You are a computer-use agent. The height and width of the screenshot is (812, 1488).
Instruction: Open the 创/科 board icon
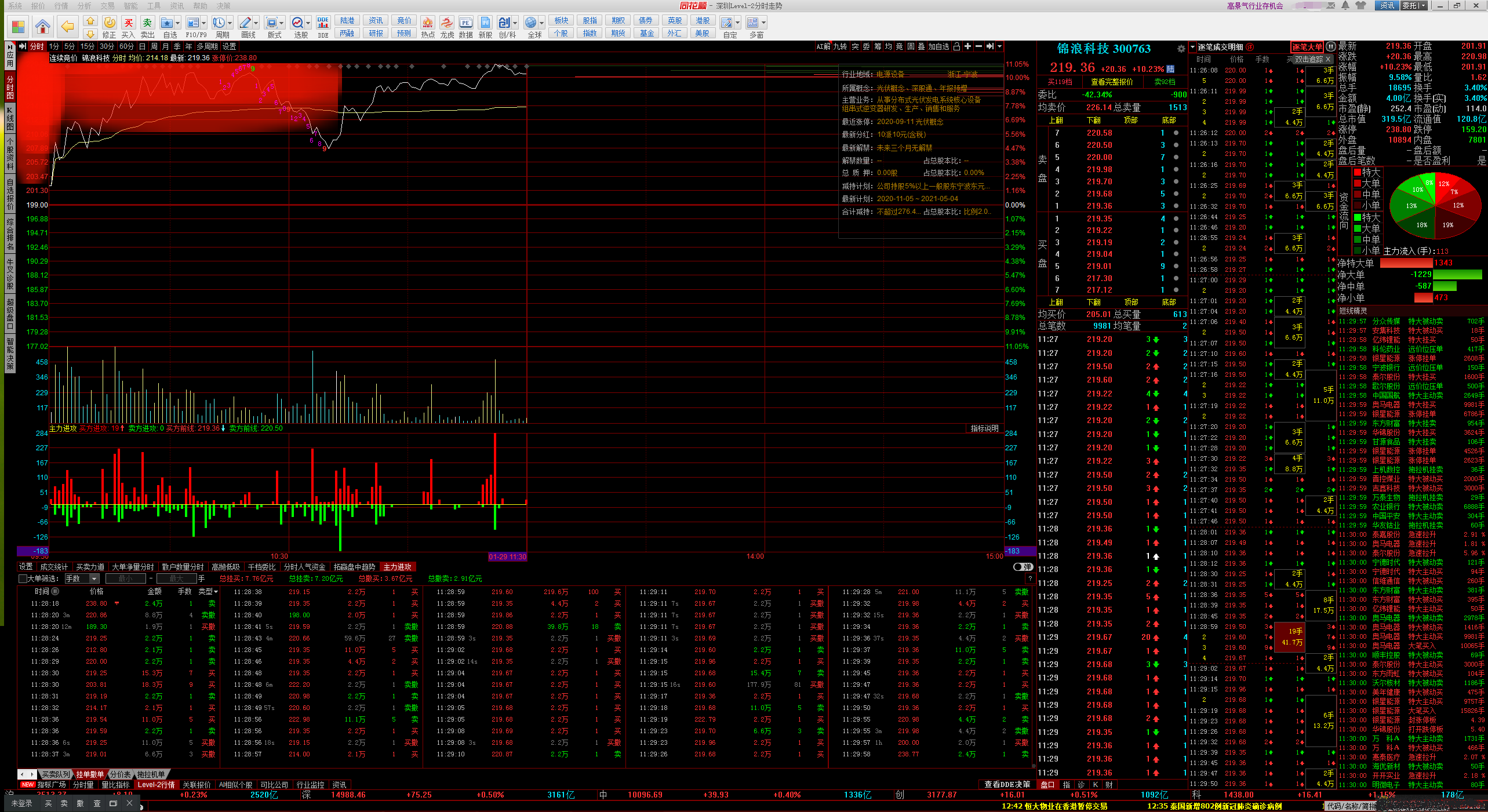(x=504, y=23)
